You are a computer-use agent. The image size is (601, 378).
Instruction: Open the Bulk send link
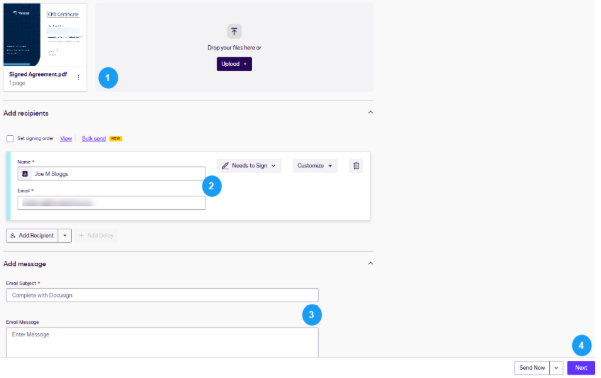[94, 138]
